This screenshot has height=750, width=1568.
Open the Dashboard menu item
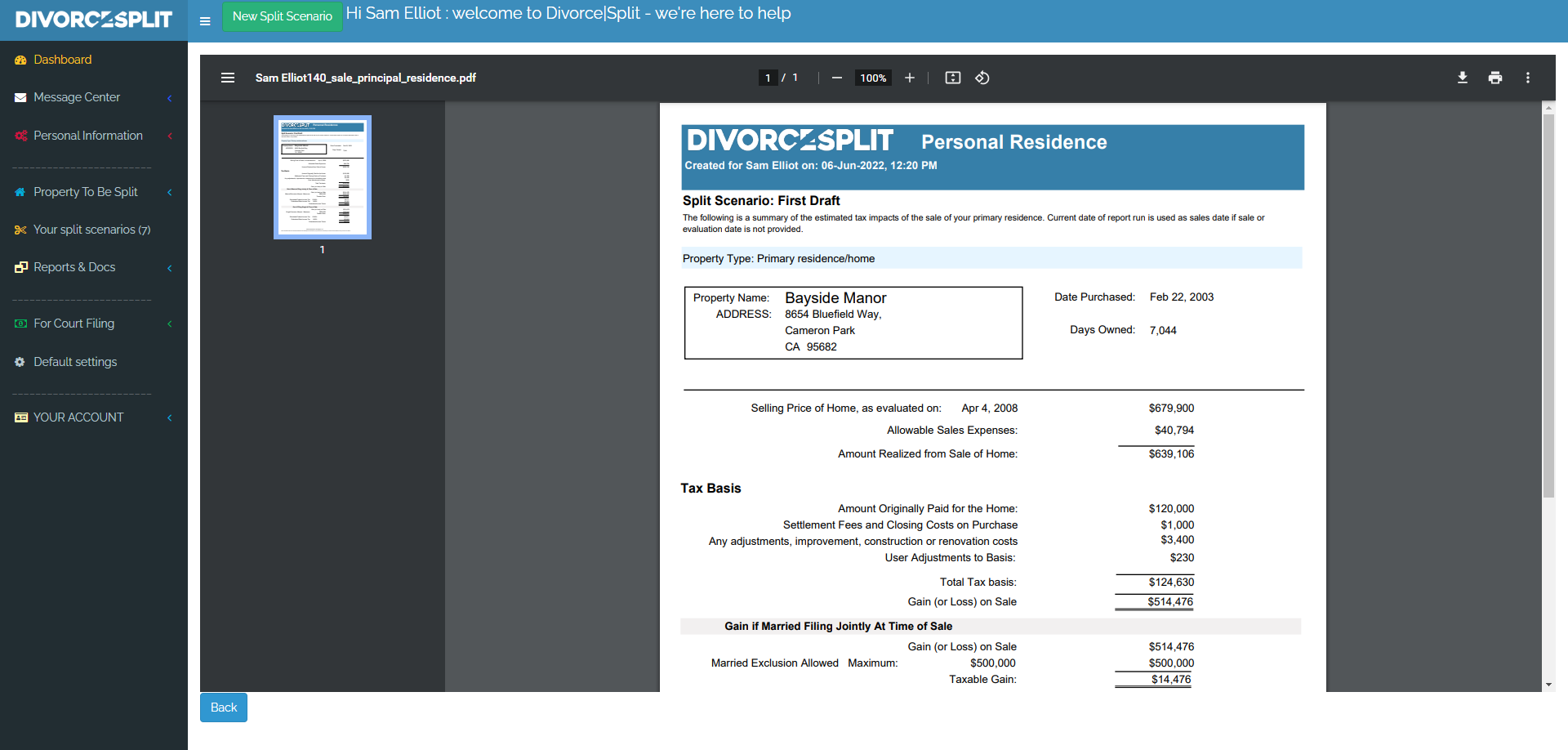coord(62,60)
